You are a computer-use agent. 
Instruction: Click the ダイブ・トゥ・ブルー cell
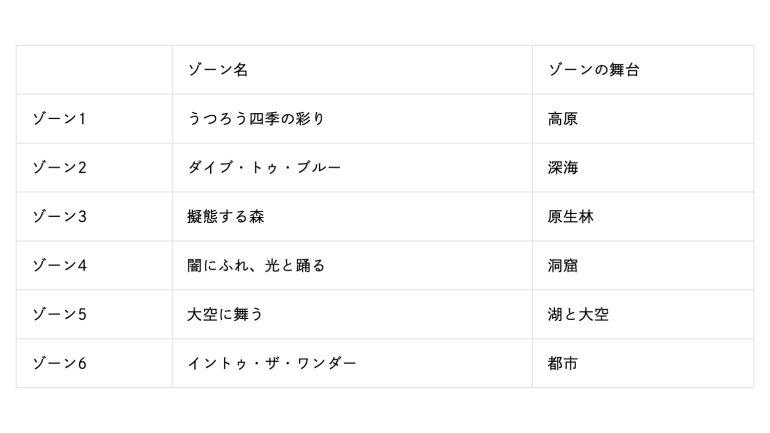(265, 168)
